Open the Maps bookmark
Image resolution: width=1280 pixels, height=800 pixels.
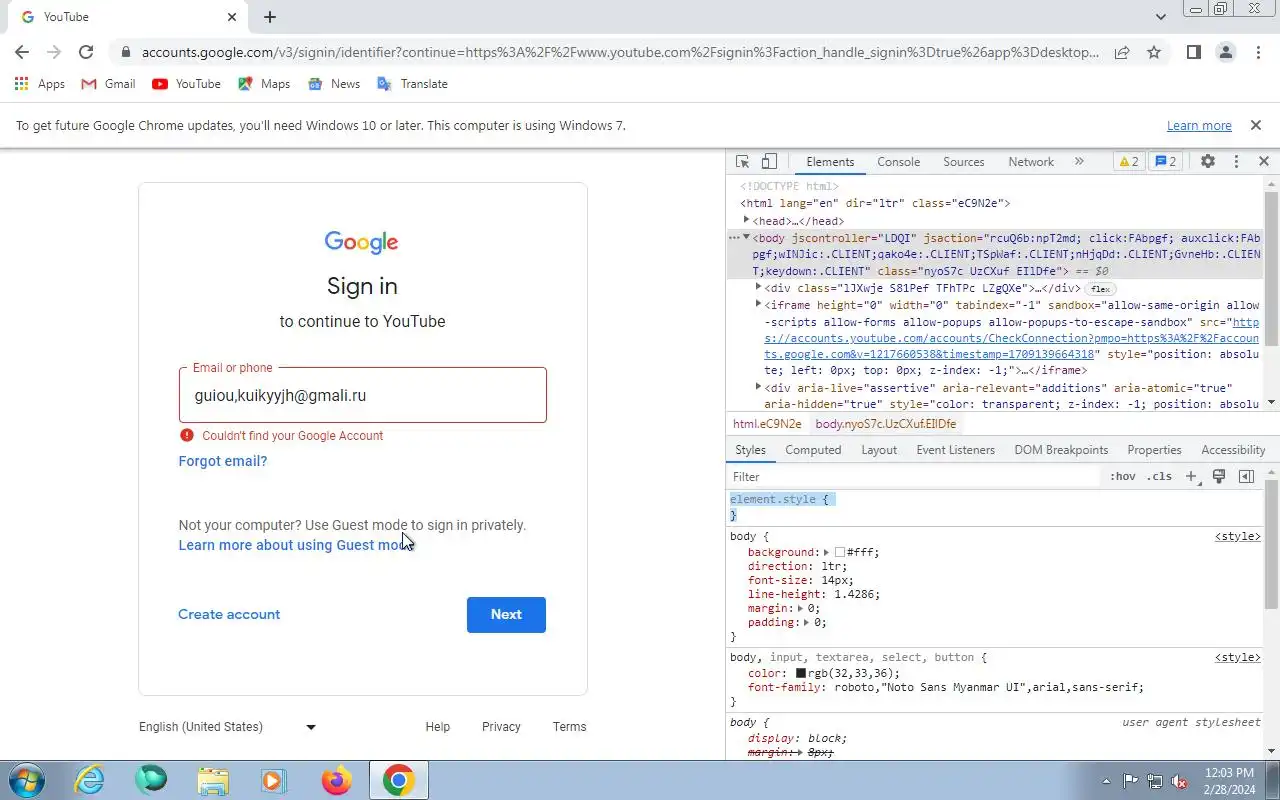click(264, 84)
